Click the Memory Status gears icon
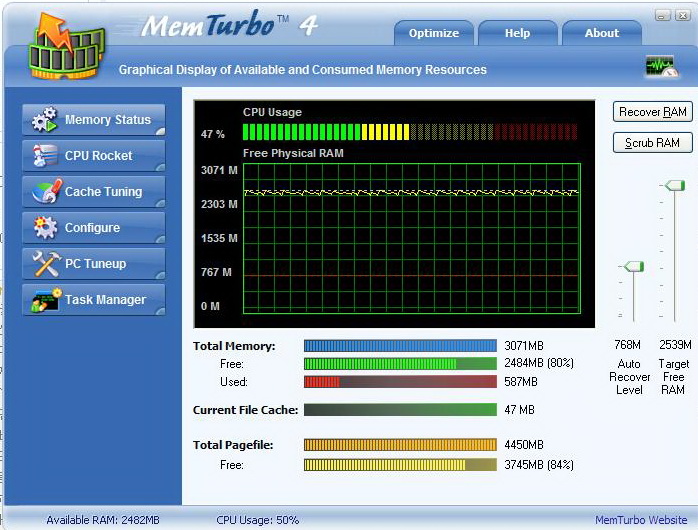The width and height of the screenshot is (698, 530). pos(45,120)
